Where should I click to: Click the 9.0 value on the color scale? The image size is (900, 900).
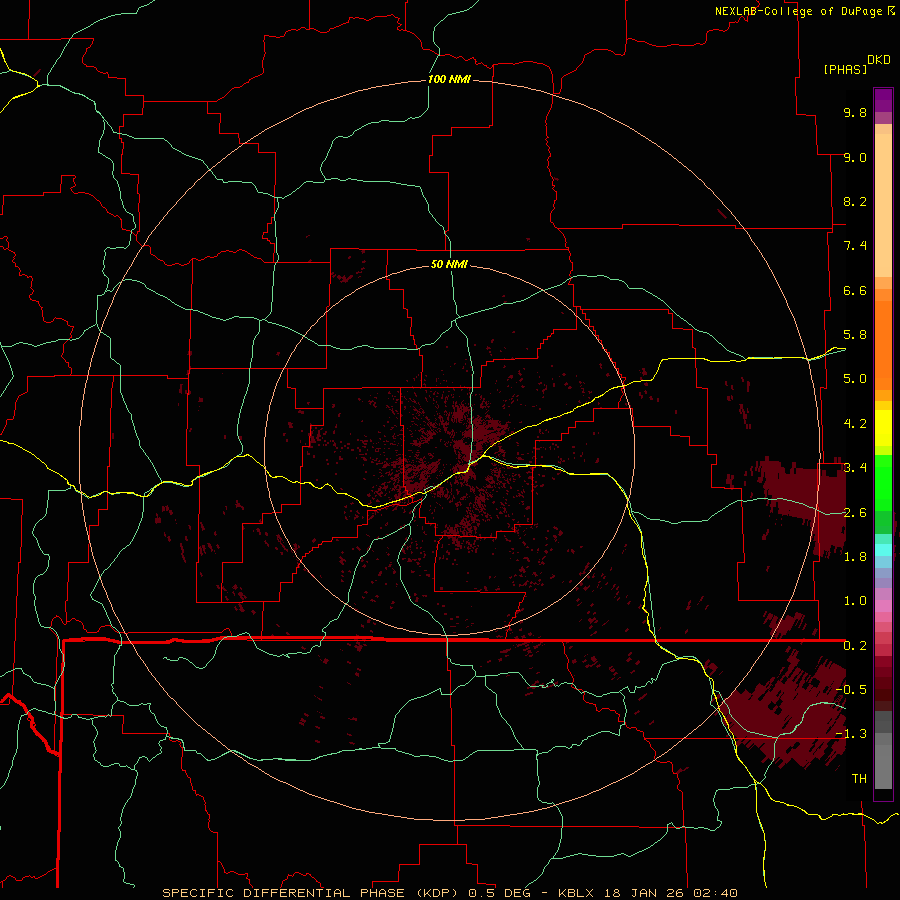855,158
